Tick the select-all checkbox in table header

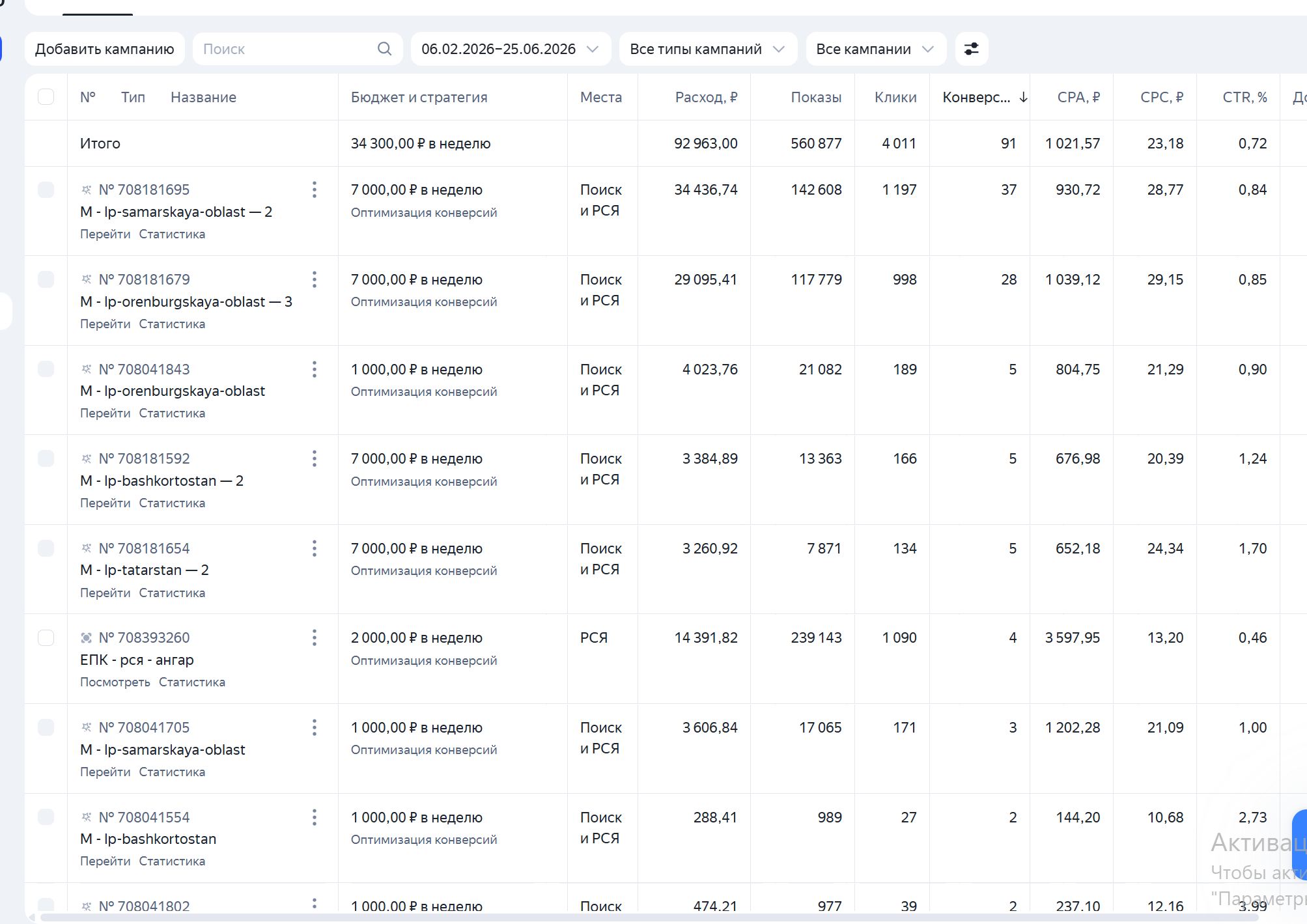point(46,97)
